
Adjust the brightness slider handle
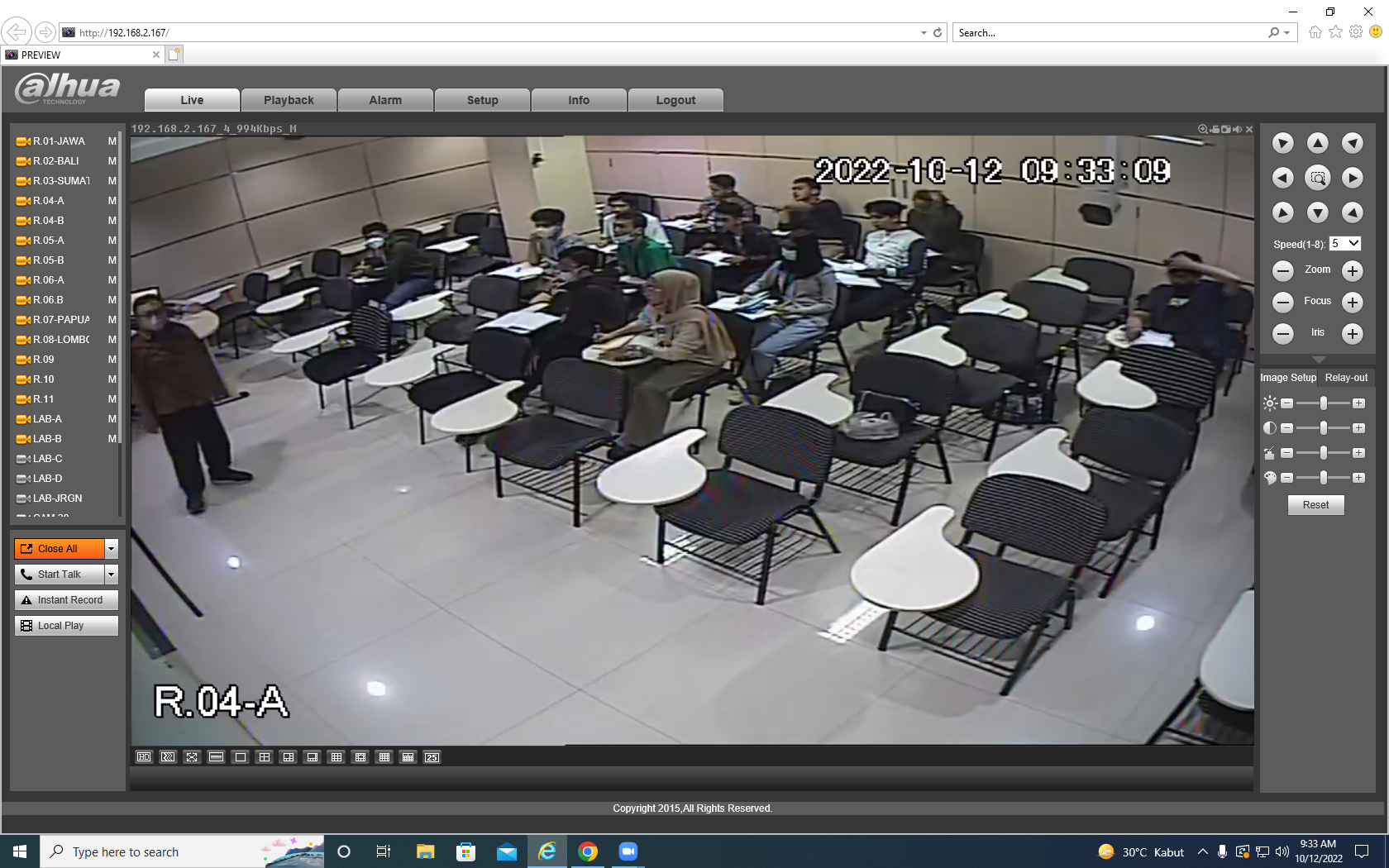[x=1324, y=403]
